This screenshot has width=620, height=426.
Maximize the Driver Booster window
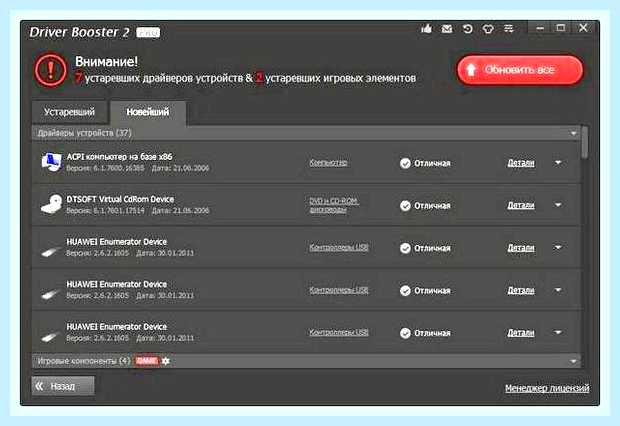561,28
